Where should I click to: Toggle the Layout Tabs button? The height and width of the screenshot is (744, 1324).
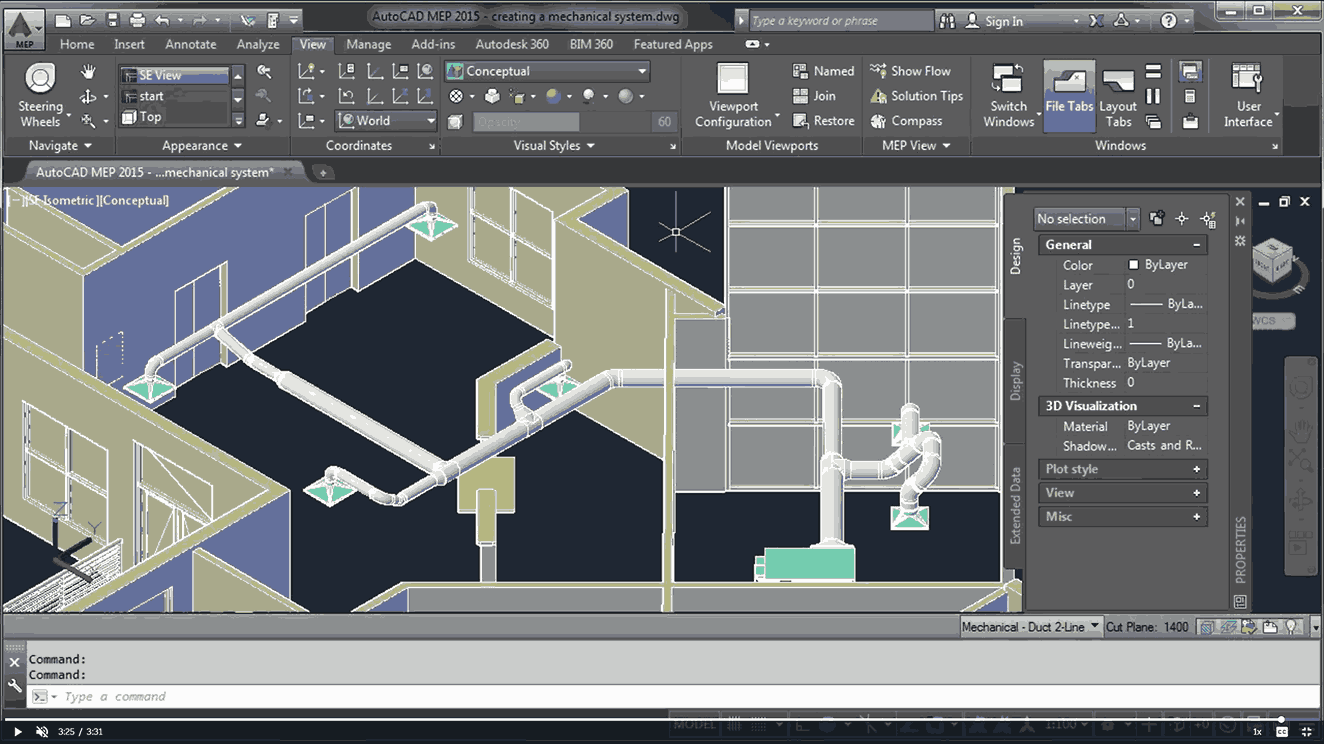(1118, 96)
